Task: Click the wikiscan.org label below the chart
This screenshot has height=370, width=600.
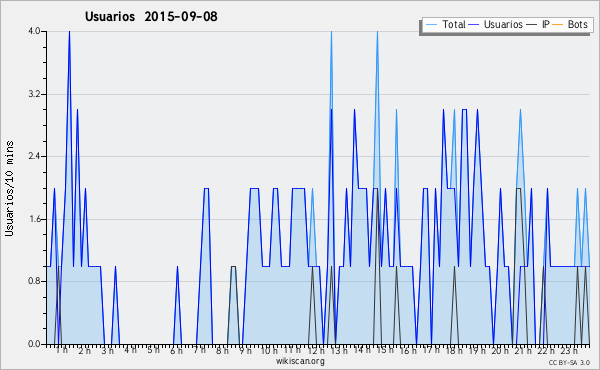Action: (300, 361)
